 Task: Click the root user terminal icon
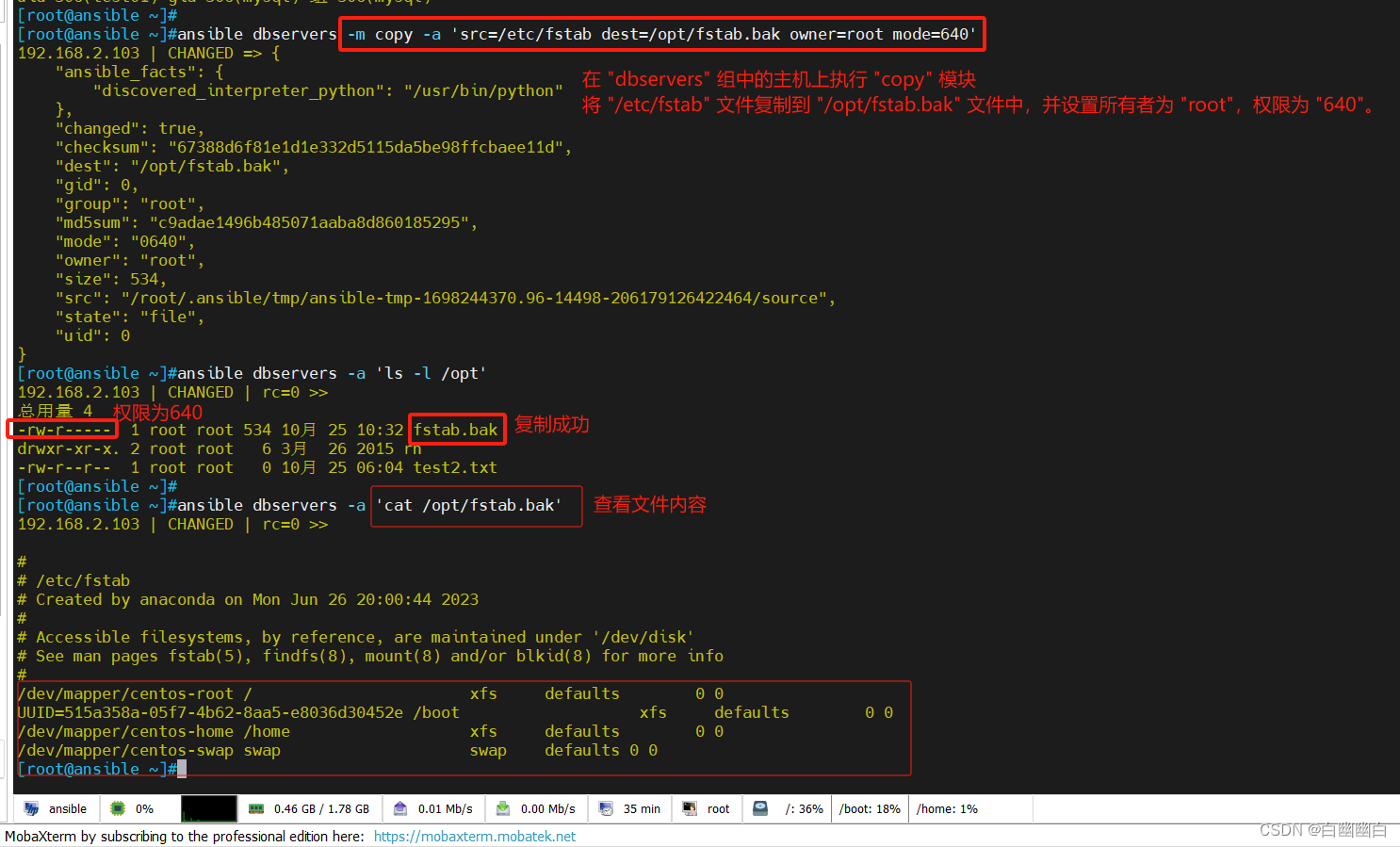(x=690, y=808)
